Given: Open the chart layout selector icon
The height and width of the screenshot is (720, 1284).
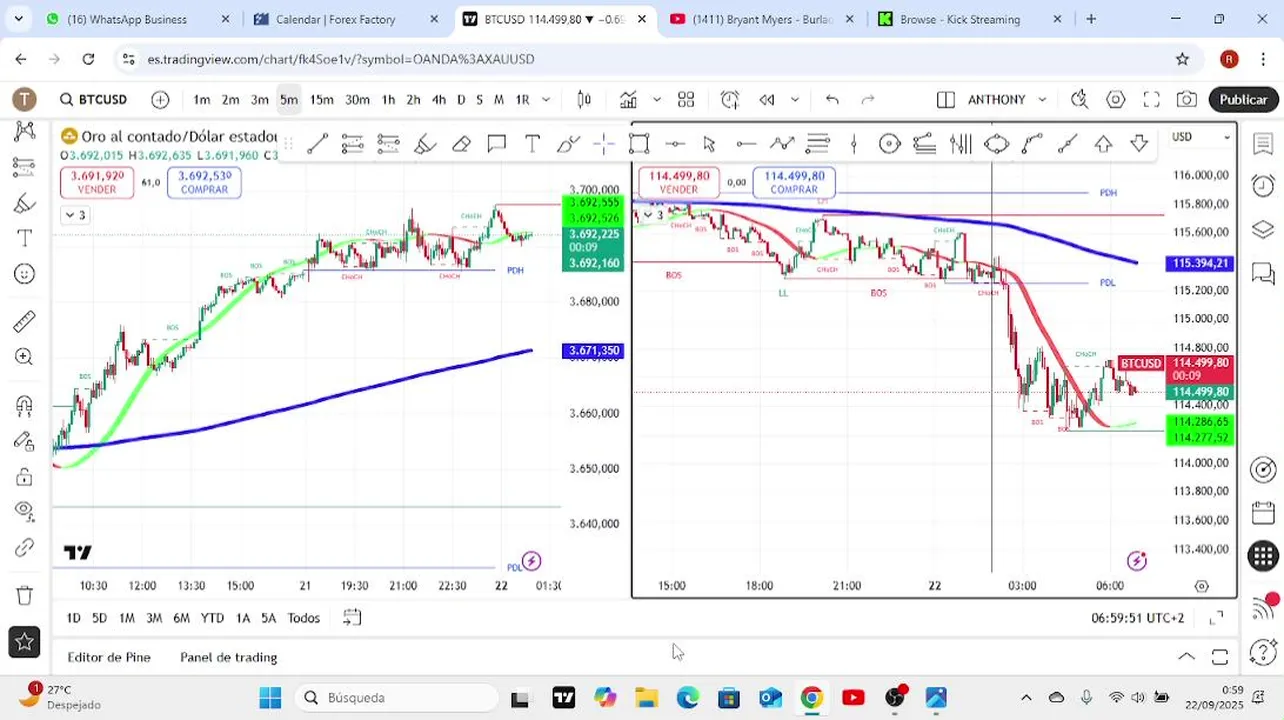Looking at the screenshot, I should 946,99.
